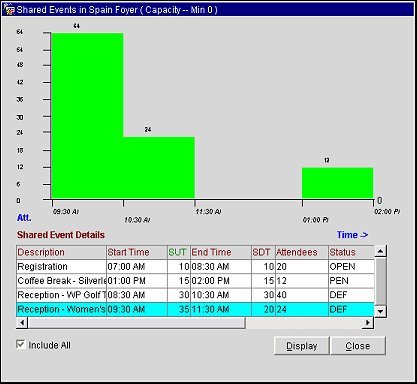Viewport: 417px width, 384px height.
Task: Click the horizontal scroll left arrow
Action: point(22,322)
